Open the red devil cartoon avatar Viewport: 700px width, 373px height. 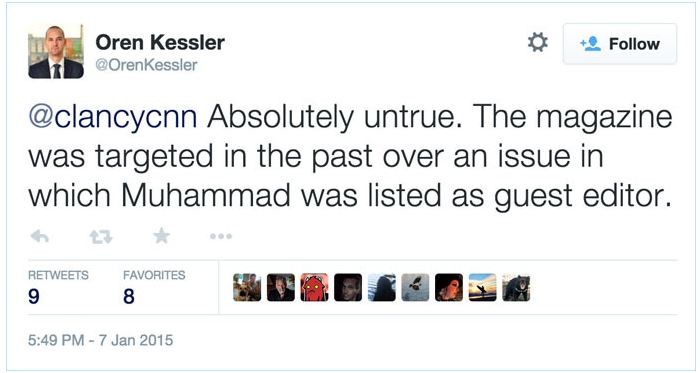314,287
